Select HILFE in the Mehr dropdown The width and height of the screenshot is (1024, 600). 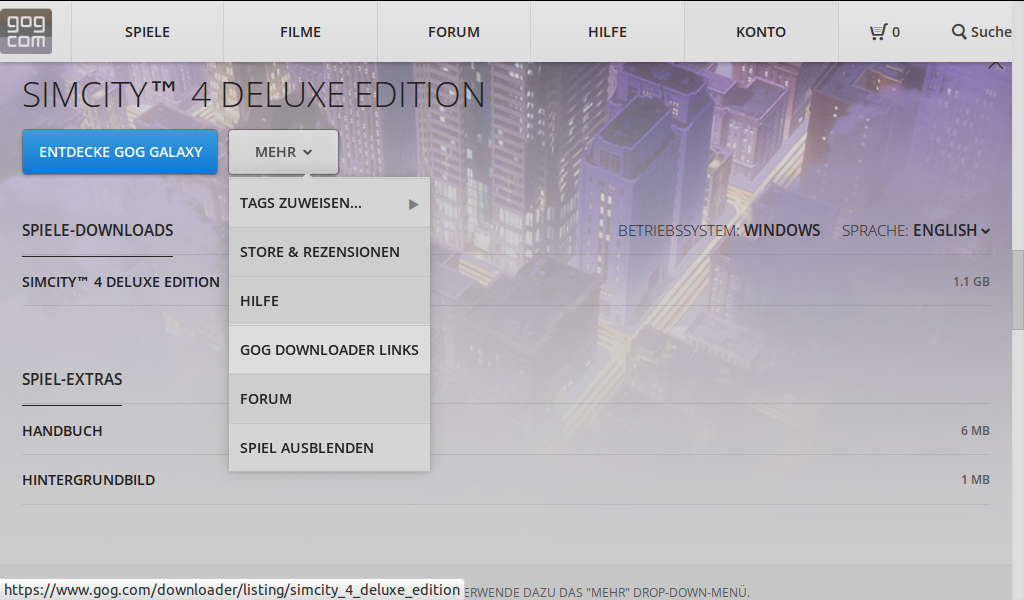(329, 301)
